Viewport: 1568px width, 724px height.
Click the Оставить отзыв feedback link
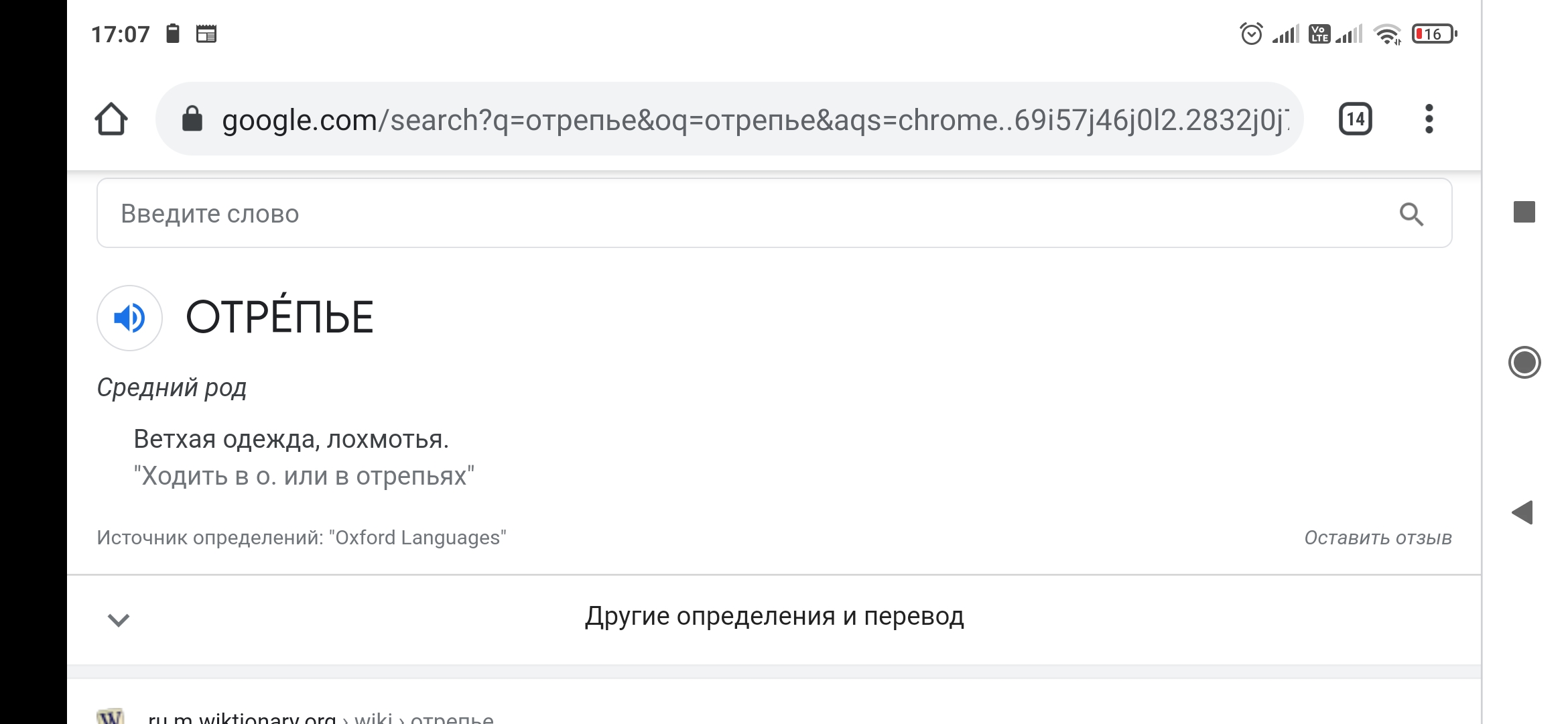coord(1378,538)
